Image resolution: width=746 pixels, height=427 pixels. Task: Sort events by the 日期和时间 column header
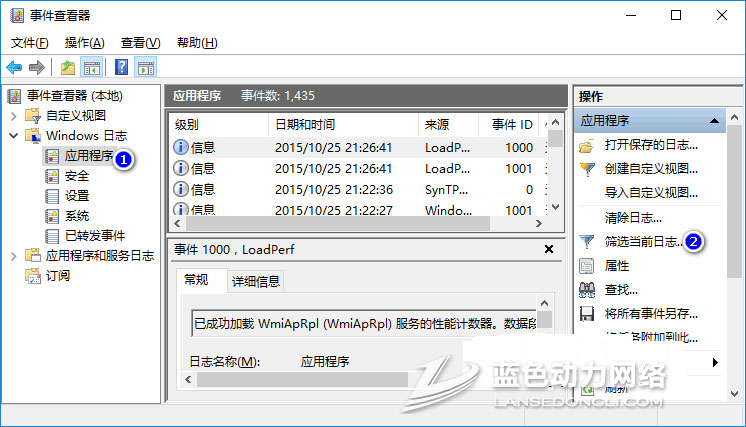pyautogui.click(x=305, y=124)
